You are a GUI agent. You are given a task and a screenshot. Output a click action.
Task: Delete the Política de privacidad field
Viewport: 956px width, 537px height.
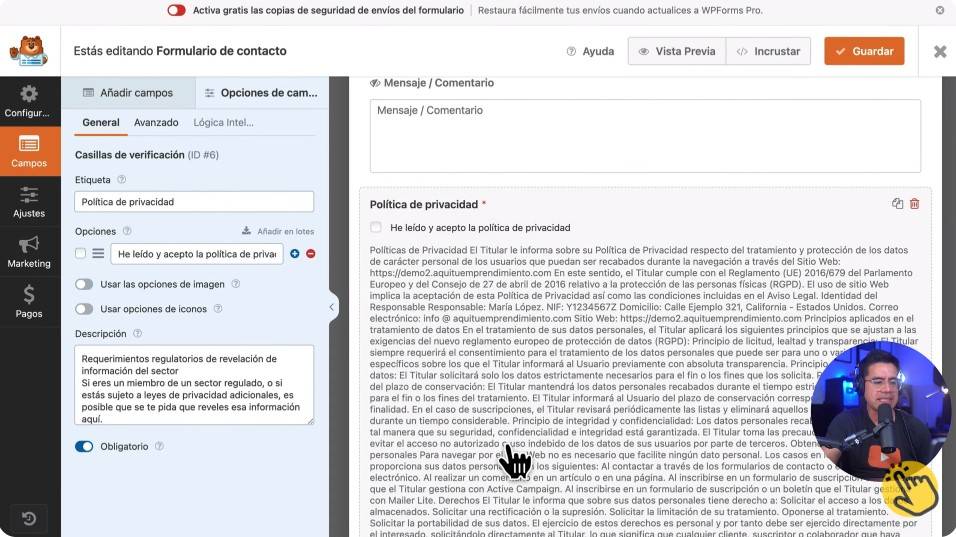[x=914, y=204]
